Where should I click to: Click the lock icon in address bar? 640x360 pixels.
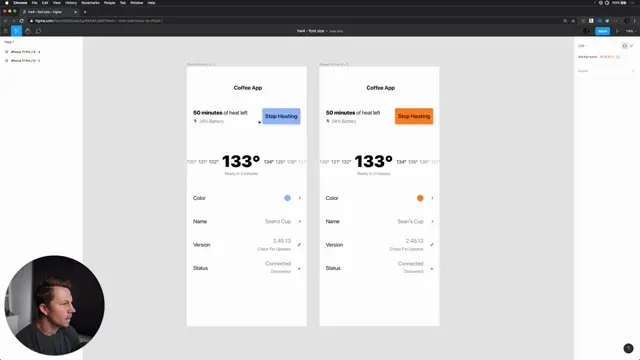pos(31,21)
